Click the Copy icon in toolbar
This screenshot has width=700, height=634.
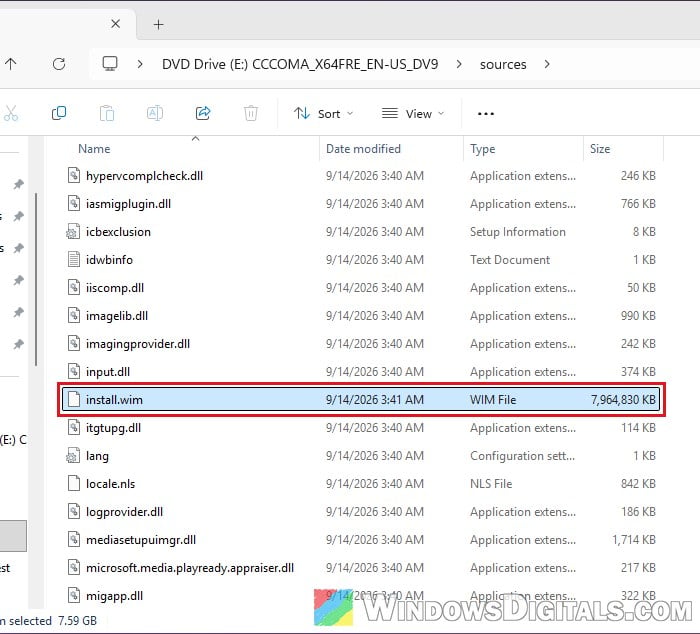point(59,113)
